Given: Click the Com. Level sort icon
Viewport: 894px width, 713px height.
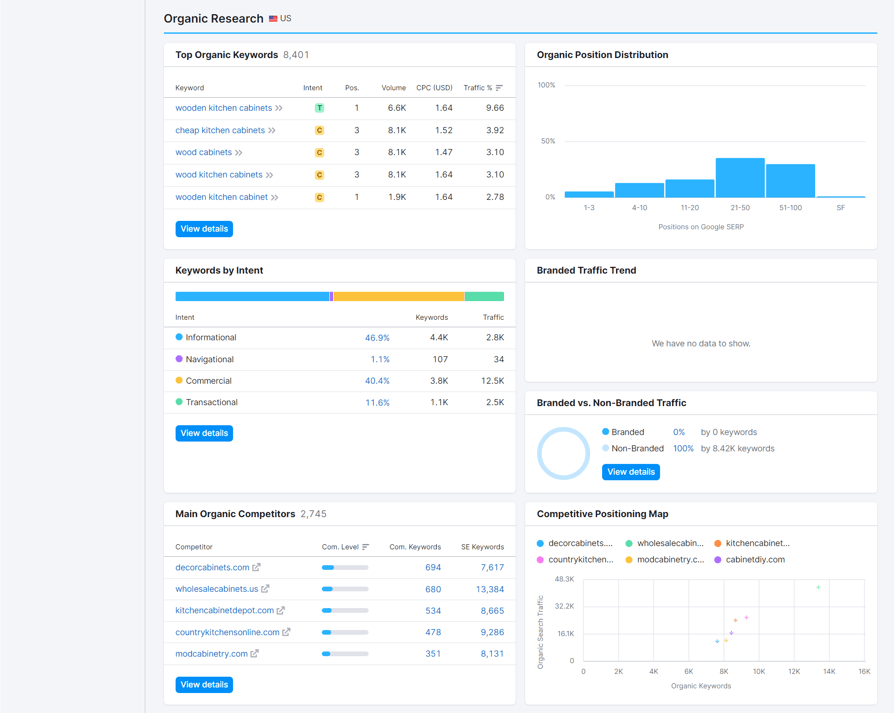Looking at the screenshot, I should (x=365, y=547).
